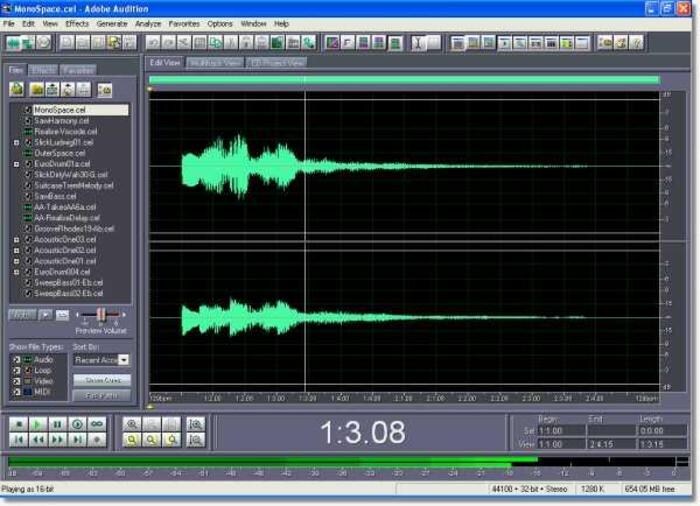700x506 pixels.
Task: Enable Play Looped infinity button
Action: point(96,424)
